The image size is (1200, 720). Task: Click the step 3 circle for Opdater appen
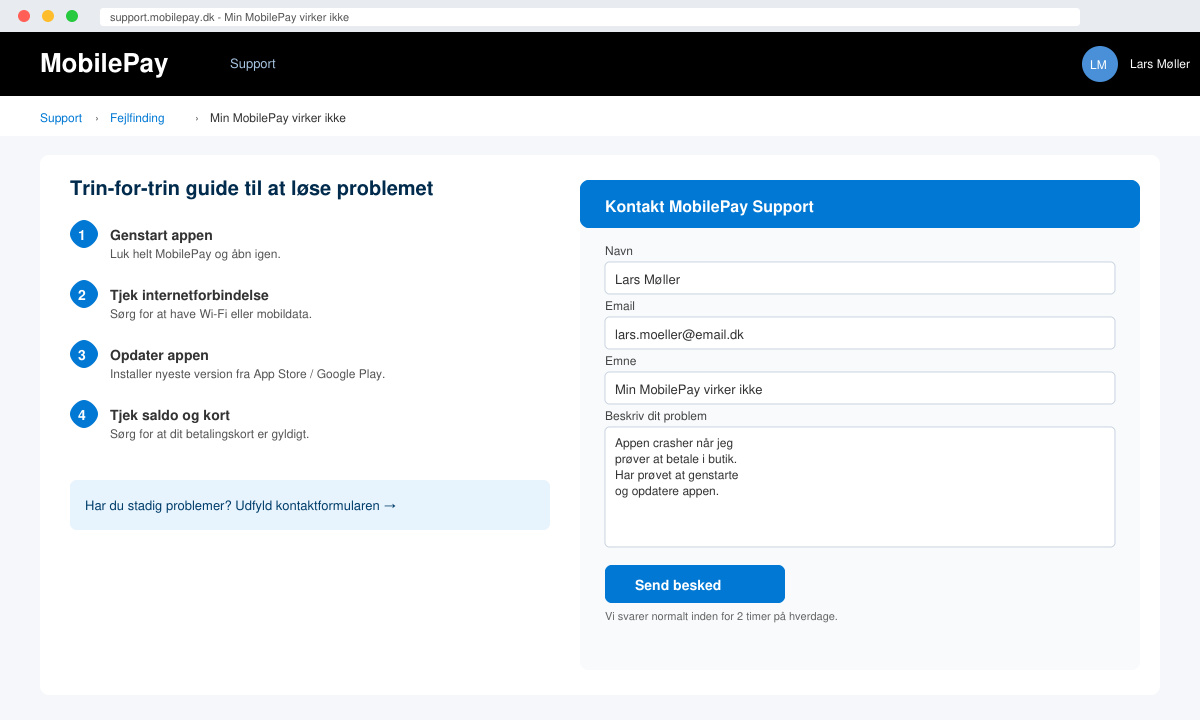(84, 354)
